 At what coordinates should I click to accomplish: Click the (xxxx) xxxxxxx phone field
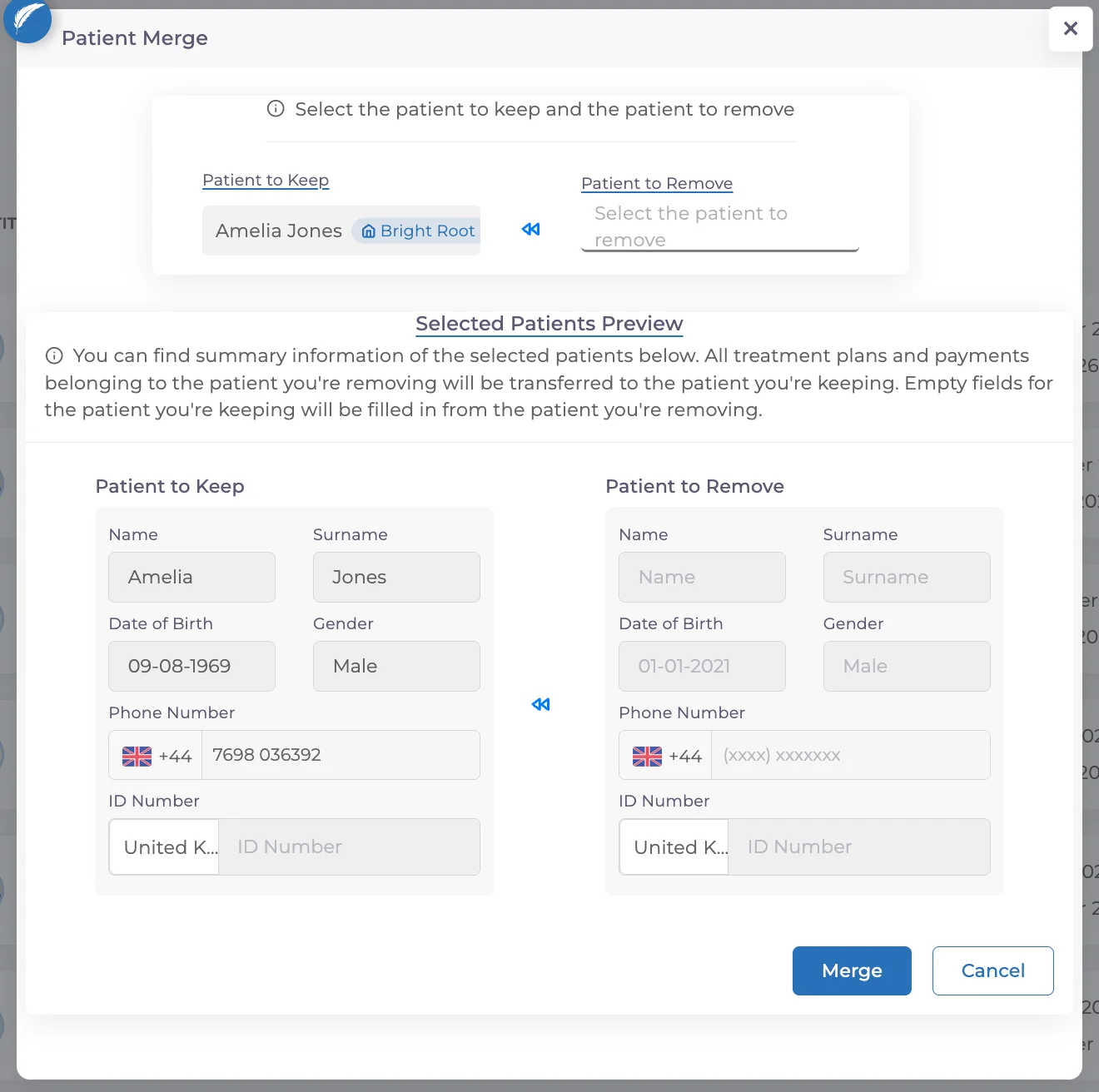(851, 755)
